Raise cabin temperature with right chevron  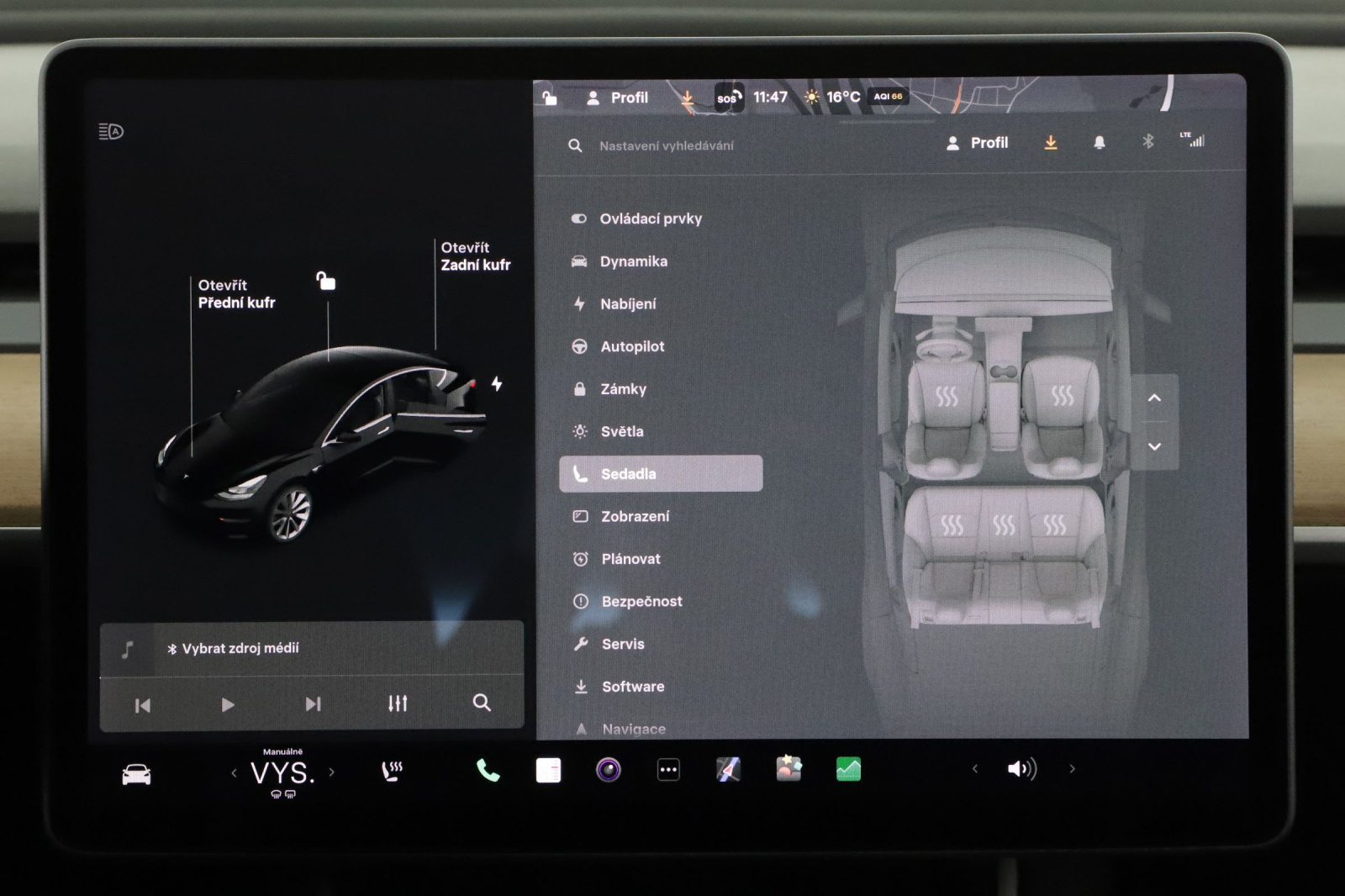point(332,772)
